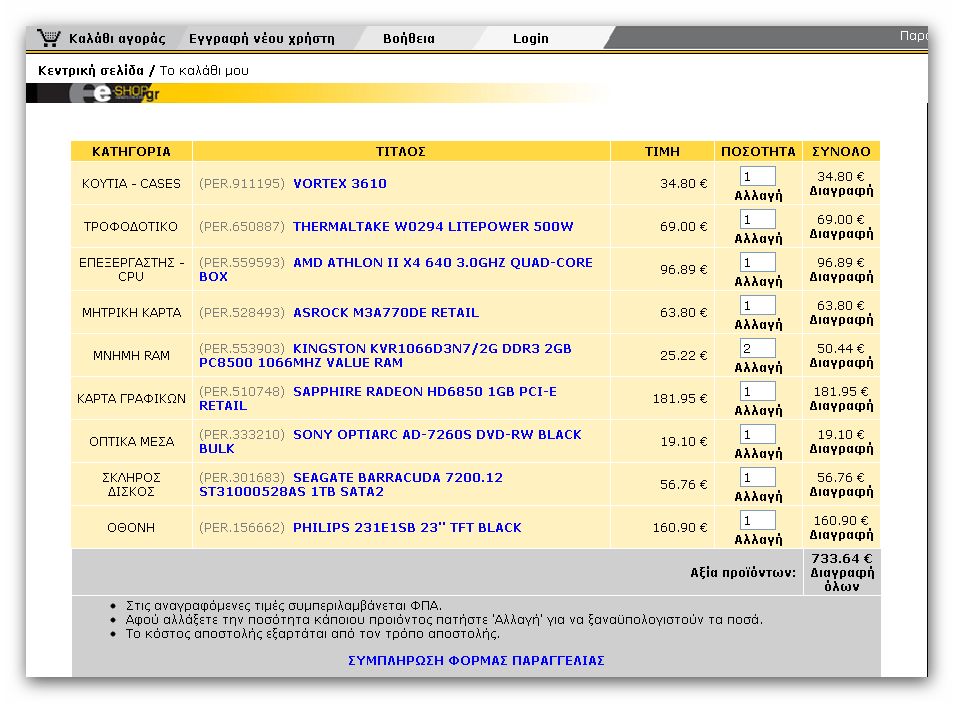This screenshot has height=703, width=954.
Task: Click Αλλαγή for VORTEX 3610 row
Action: pos(758,195)
